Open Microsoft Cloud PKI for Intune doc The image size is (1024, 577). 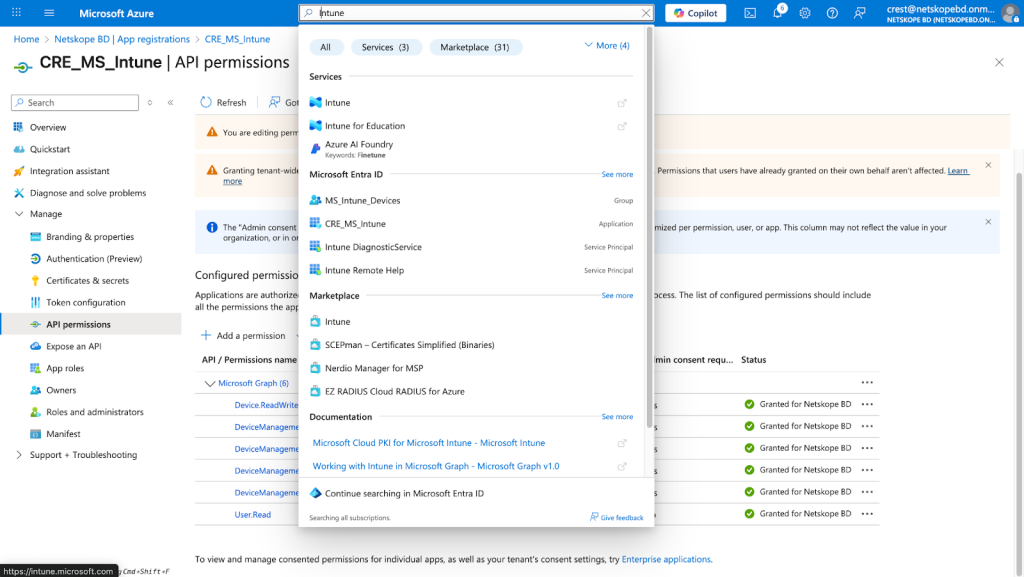point(428,443)
